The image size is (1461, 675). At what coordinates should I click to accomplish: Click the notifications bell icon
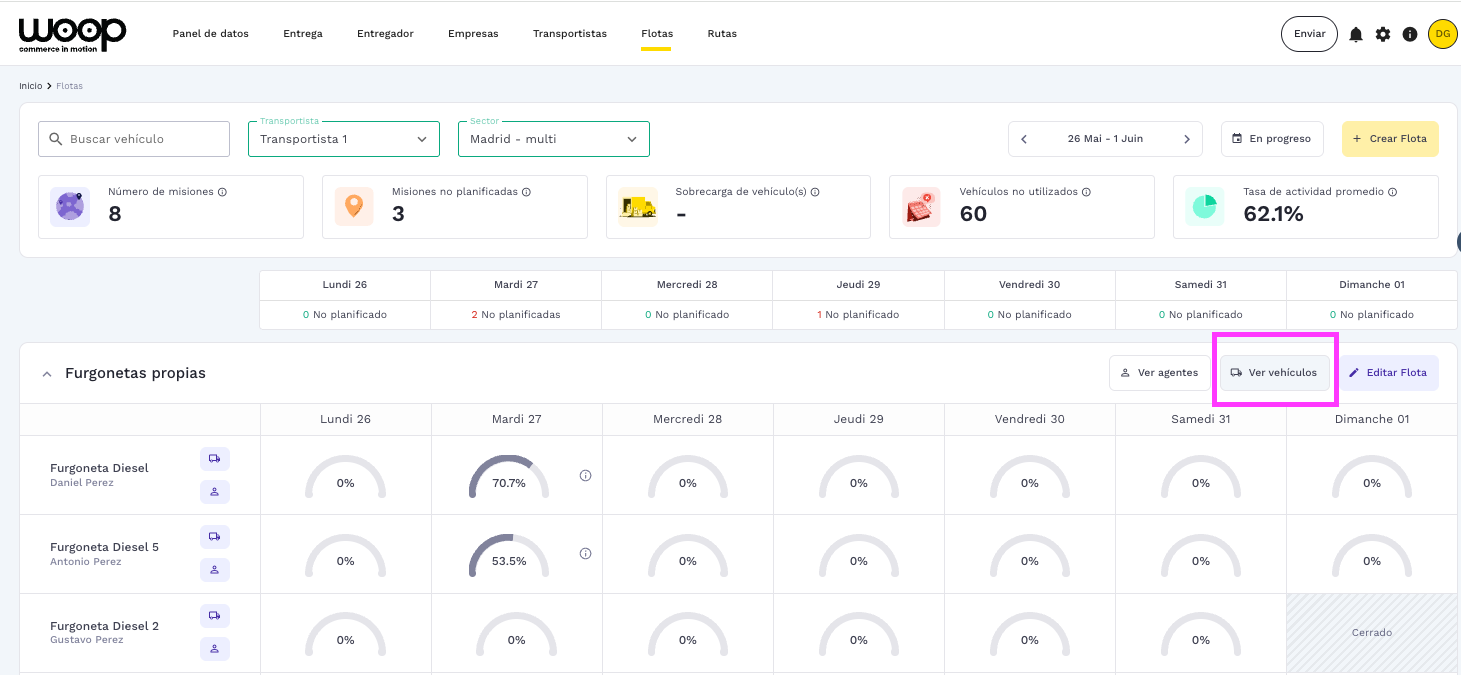coord(1356,34)
